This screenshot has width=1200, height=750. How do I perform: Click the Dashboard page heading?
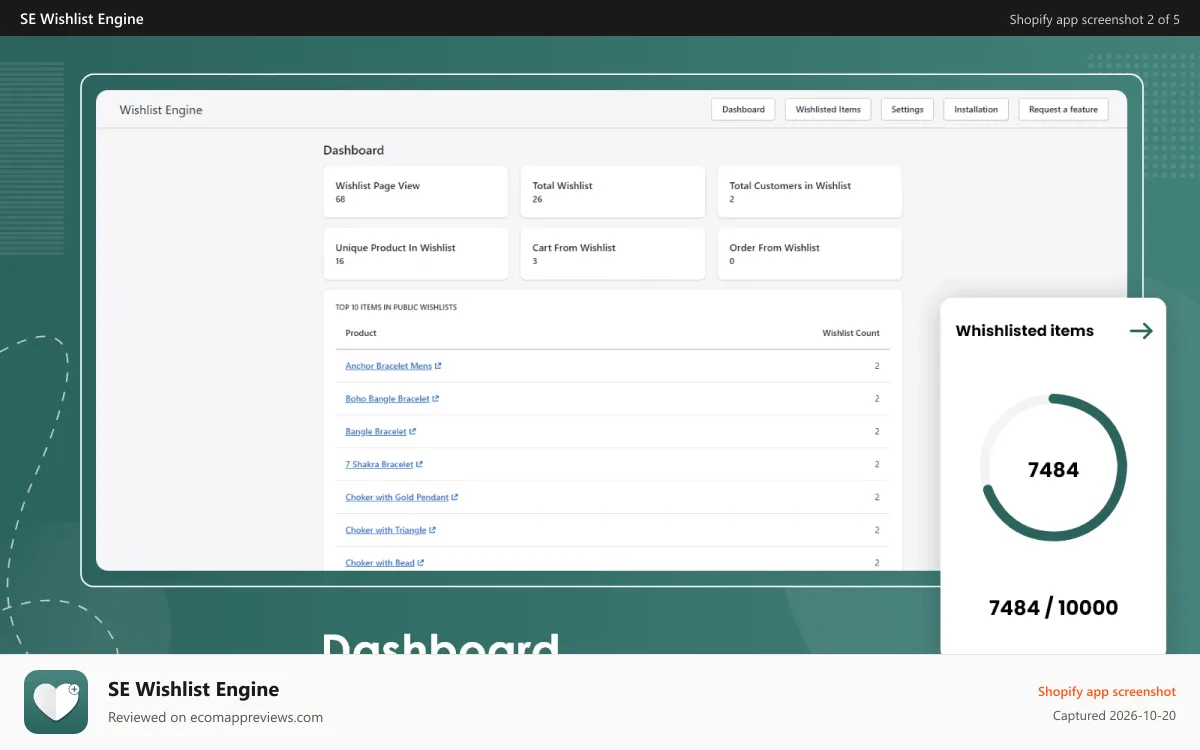click(353, 150)
